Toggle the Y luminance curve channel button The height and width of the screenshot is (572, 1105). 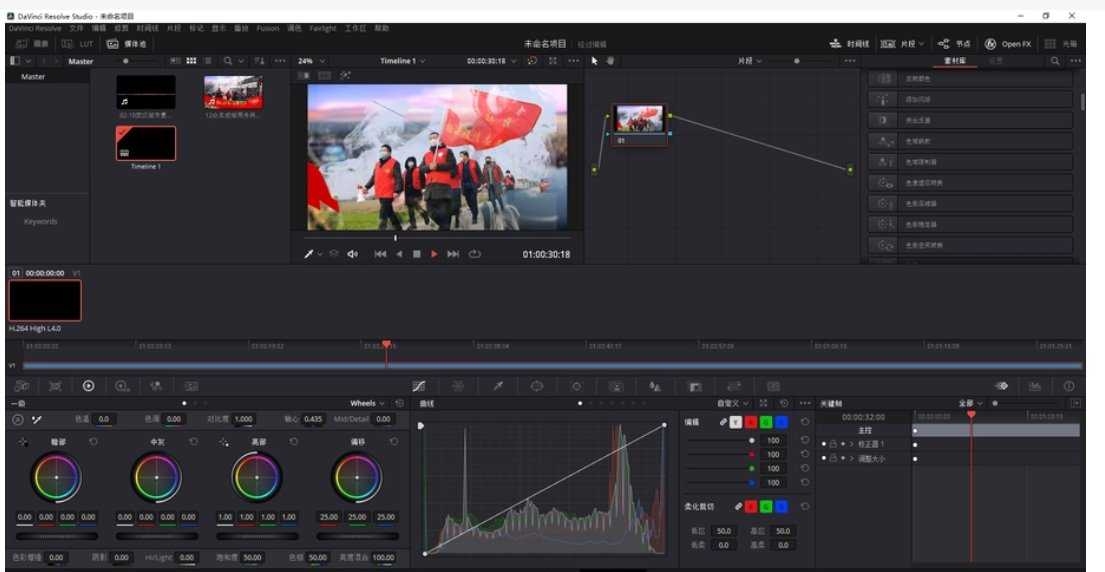click(x=736, y=422)
